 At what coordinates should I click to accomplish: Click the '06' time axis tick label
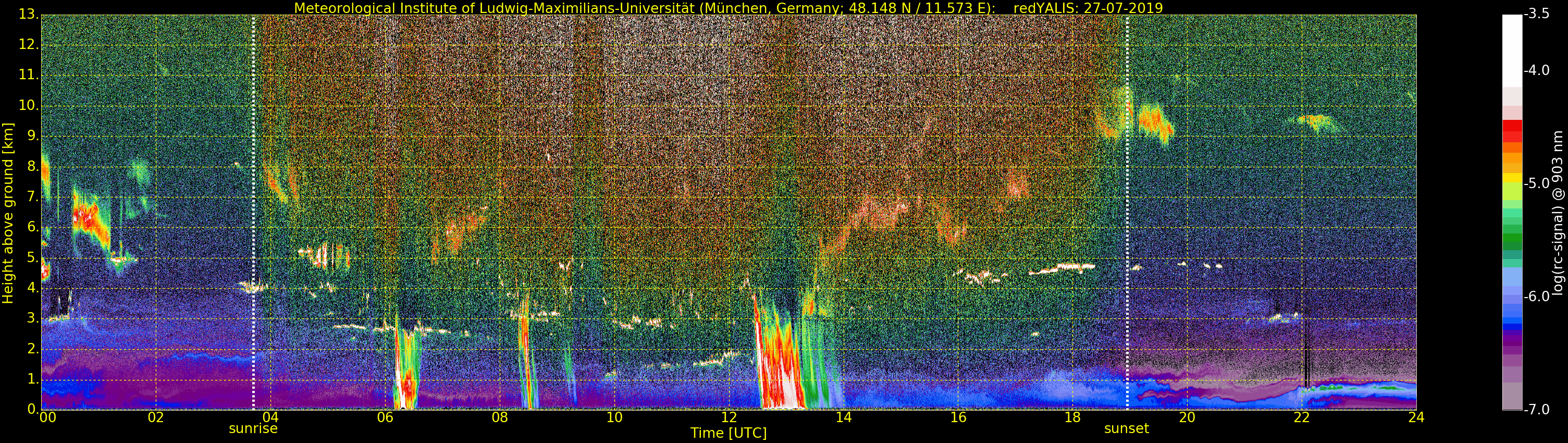tap(385, 417)
